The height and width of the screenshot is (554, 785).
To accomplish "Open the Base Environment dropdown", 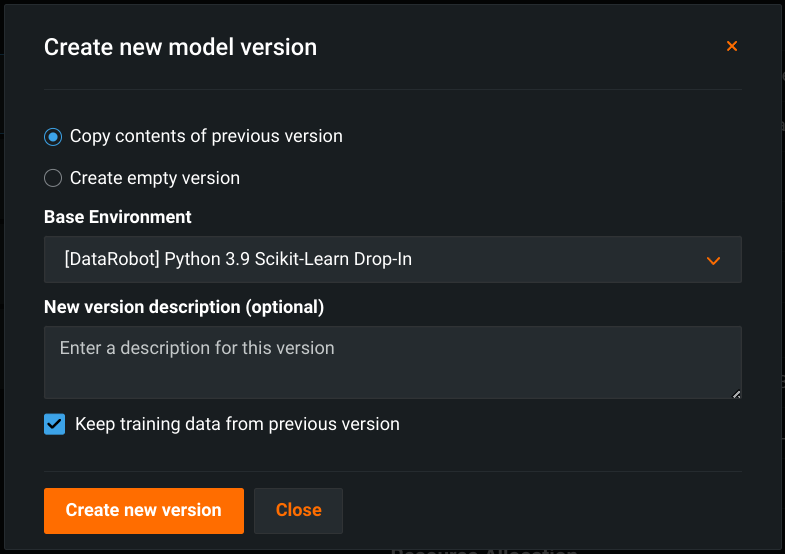I will (x=392, y=259).
